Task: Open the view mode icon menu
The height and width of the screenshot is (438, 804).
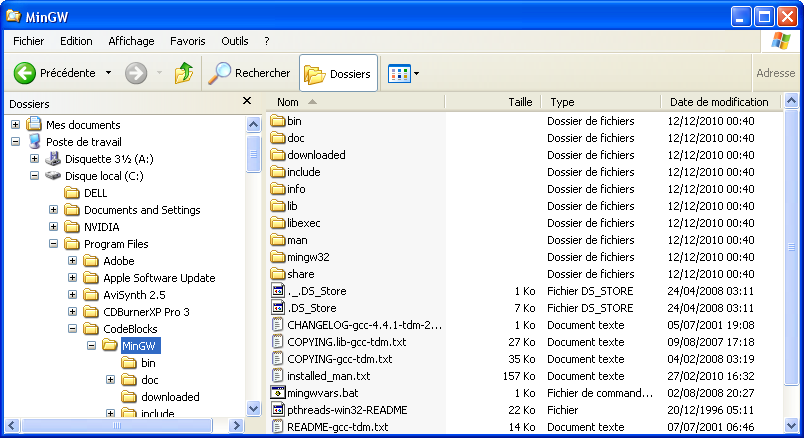Action: [x=399, y=74]
